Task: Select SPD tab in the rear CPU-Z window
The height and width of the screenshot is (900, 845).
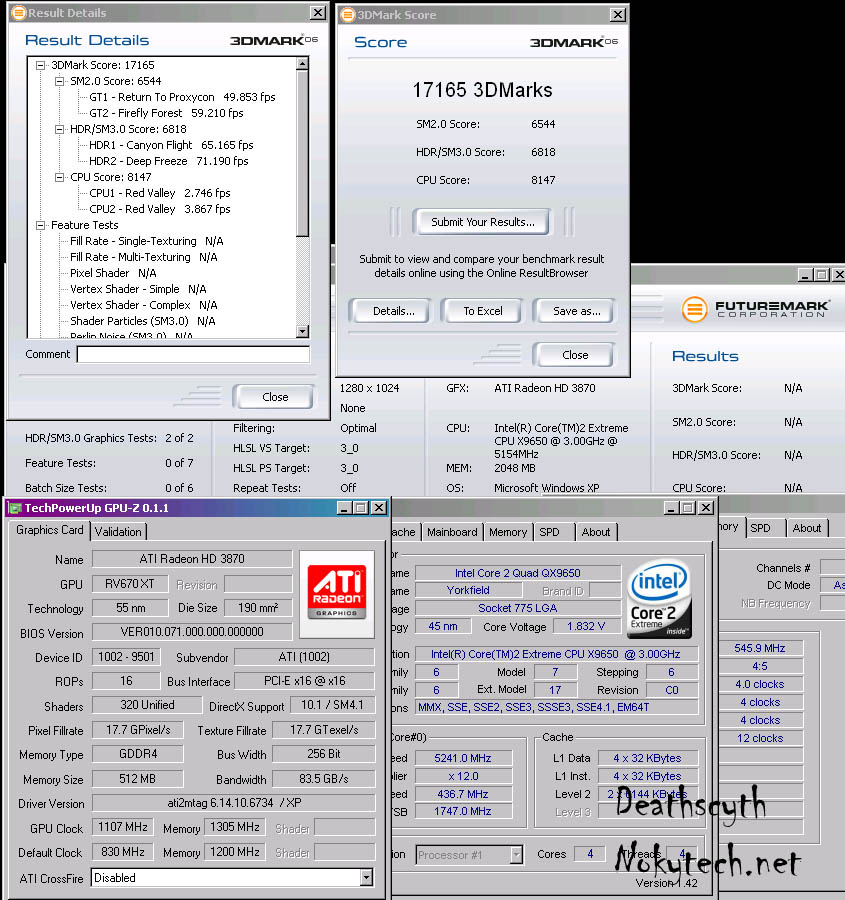Action: tap(761, 528)
